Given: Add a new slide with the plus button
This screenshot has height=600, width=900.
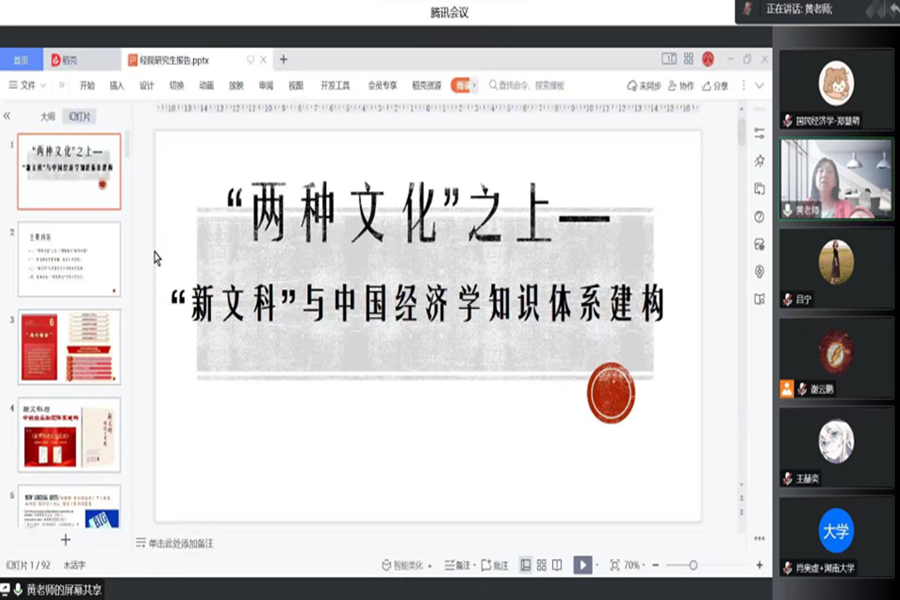Looking at the screenshot, I should (x=66, y=540).
